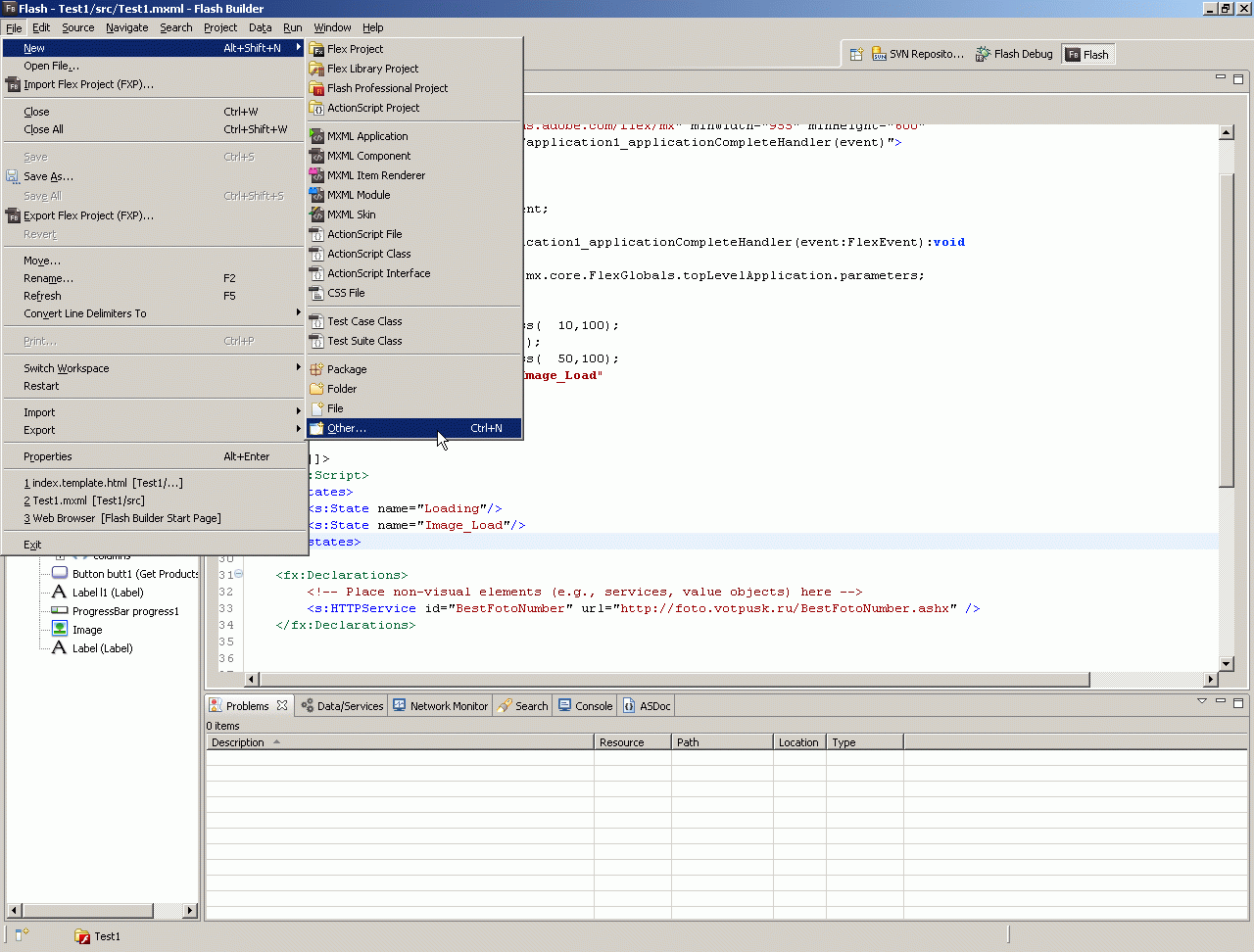Add a new MXML Module
Screen dimensions: 1254x952
click(414, 195)
